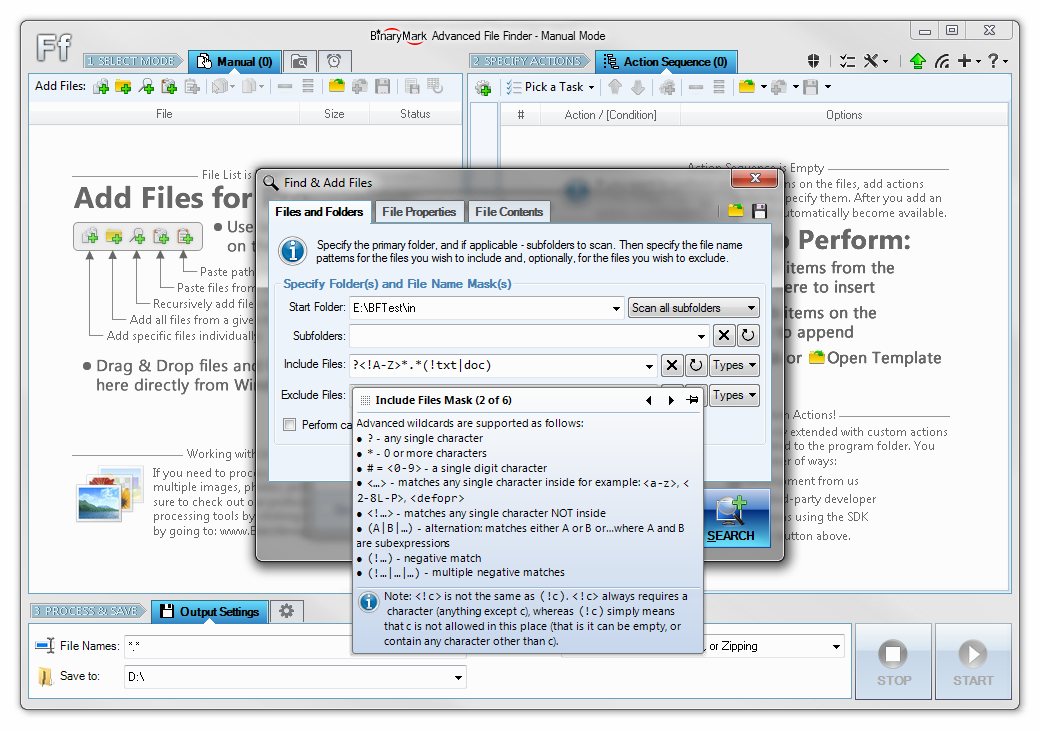This screenshot has height=730, width=1040.
Task: Toggle the Perform checkbox
Action: click(x=289, y=424)
